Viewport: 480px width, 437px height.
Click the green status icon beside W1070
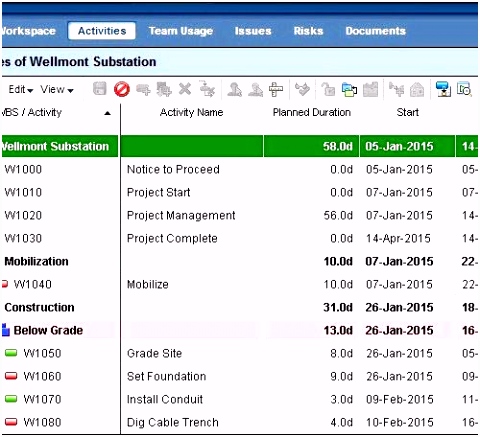pos(11,399)
